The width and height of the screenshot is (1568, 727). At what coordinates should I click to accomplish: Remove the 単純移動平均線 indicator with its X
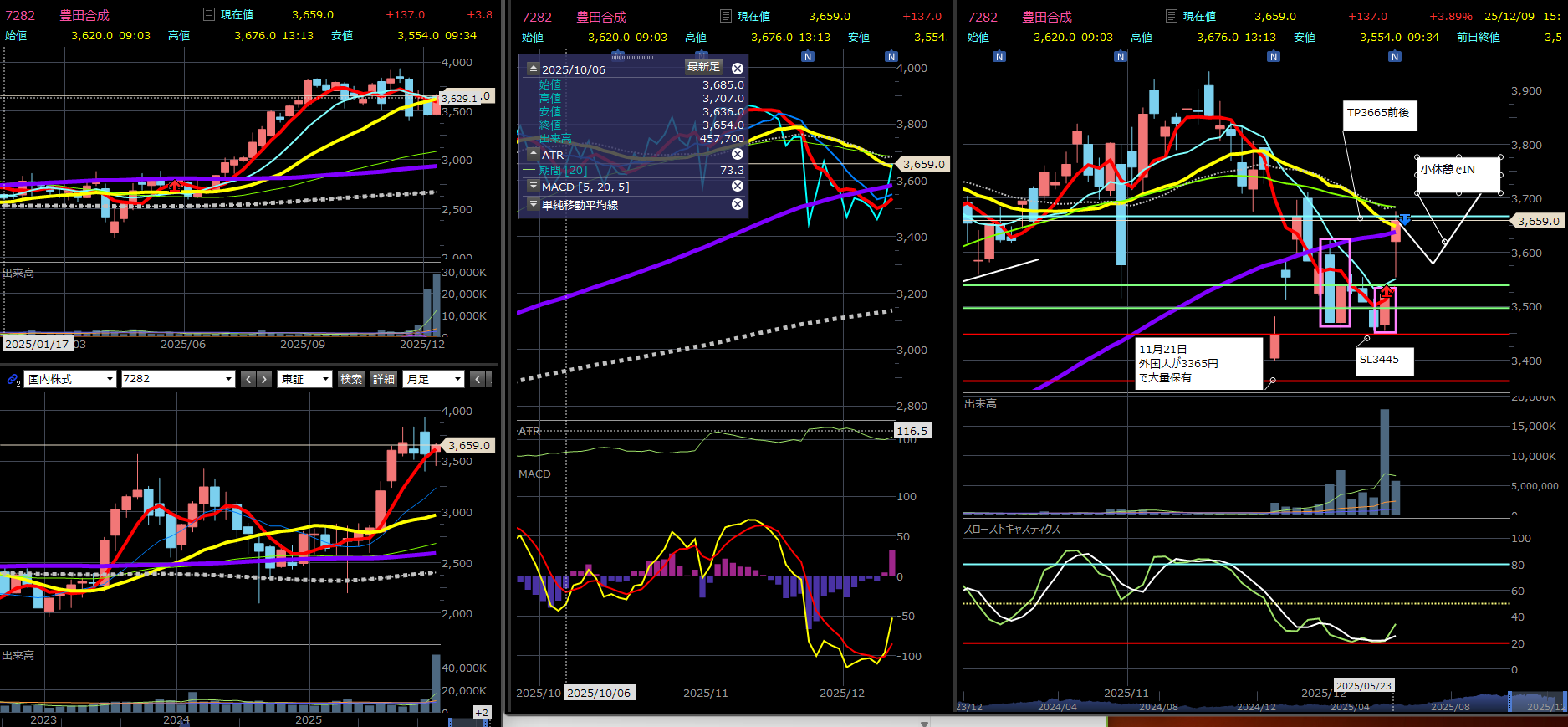point(738,204)
